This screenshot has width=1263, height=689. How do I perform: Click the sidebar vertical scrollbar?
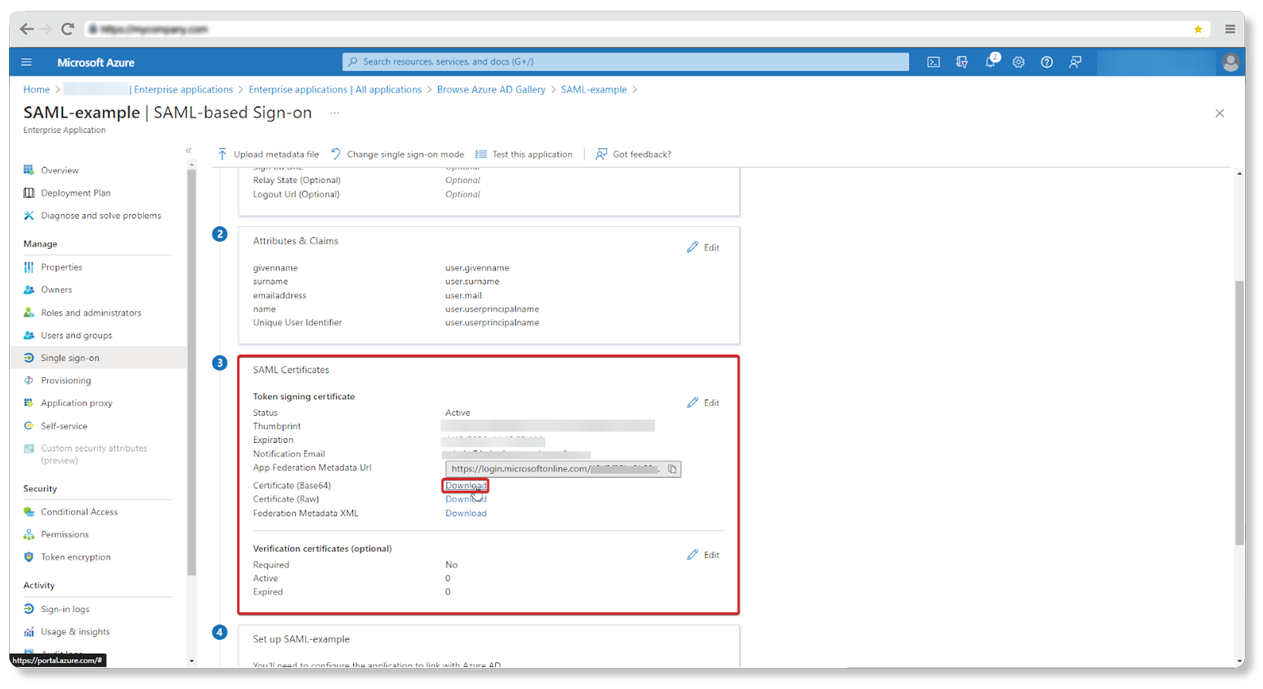tap(192, 370)
